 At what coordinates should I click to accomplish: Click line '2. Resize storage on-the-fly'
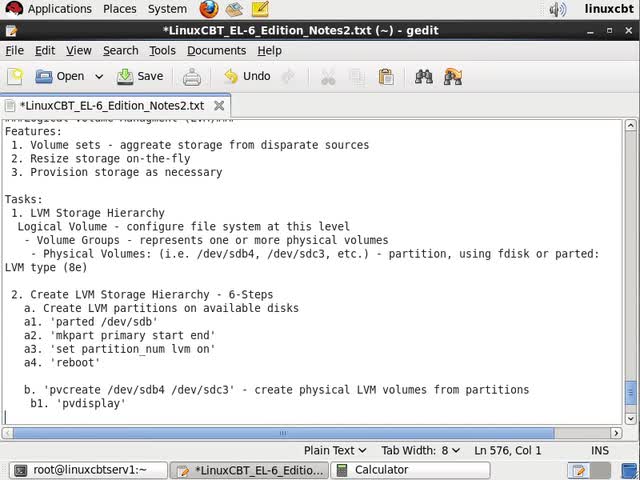101,159
